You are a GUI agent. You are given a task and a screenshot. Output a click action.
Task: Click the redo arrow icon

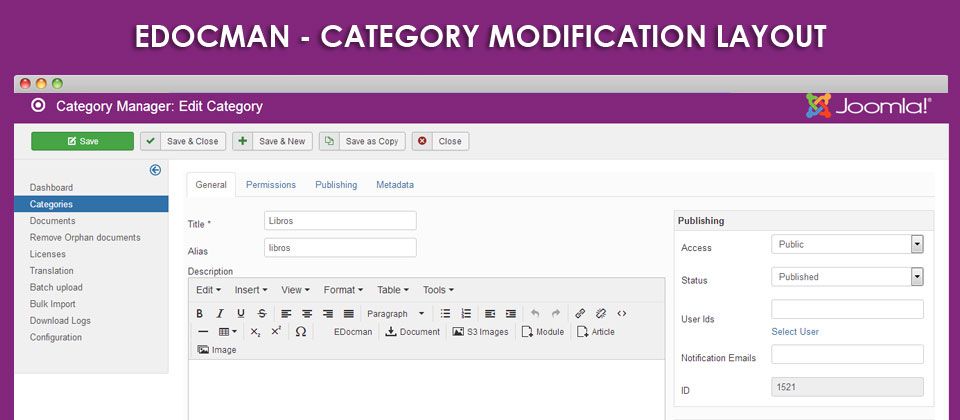tap(556, 313)
